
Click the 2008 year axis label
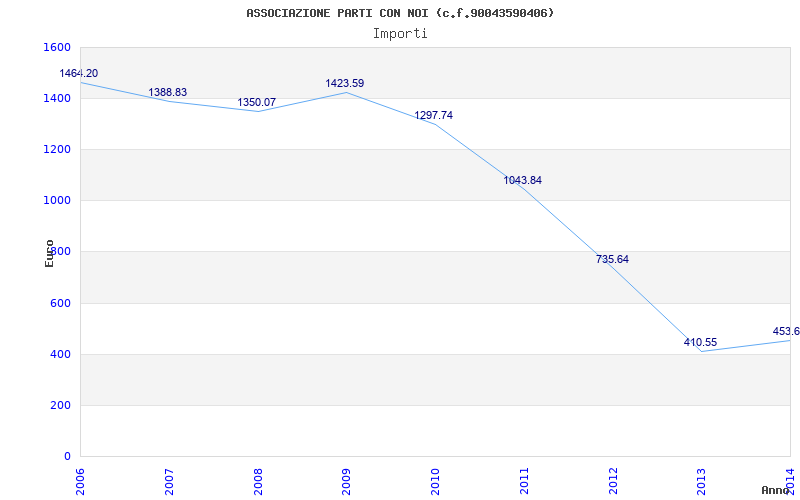258,480
